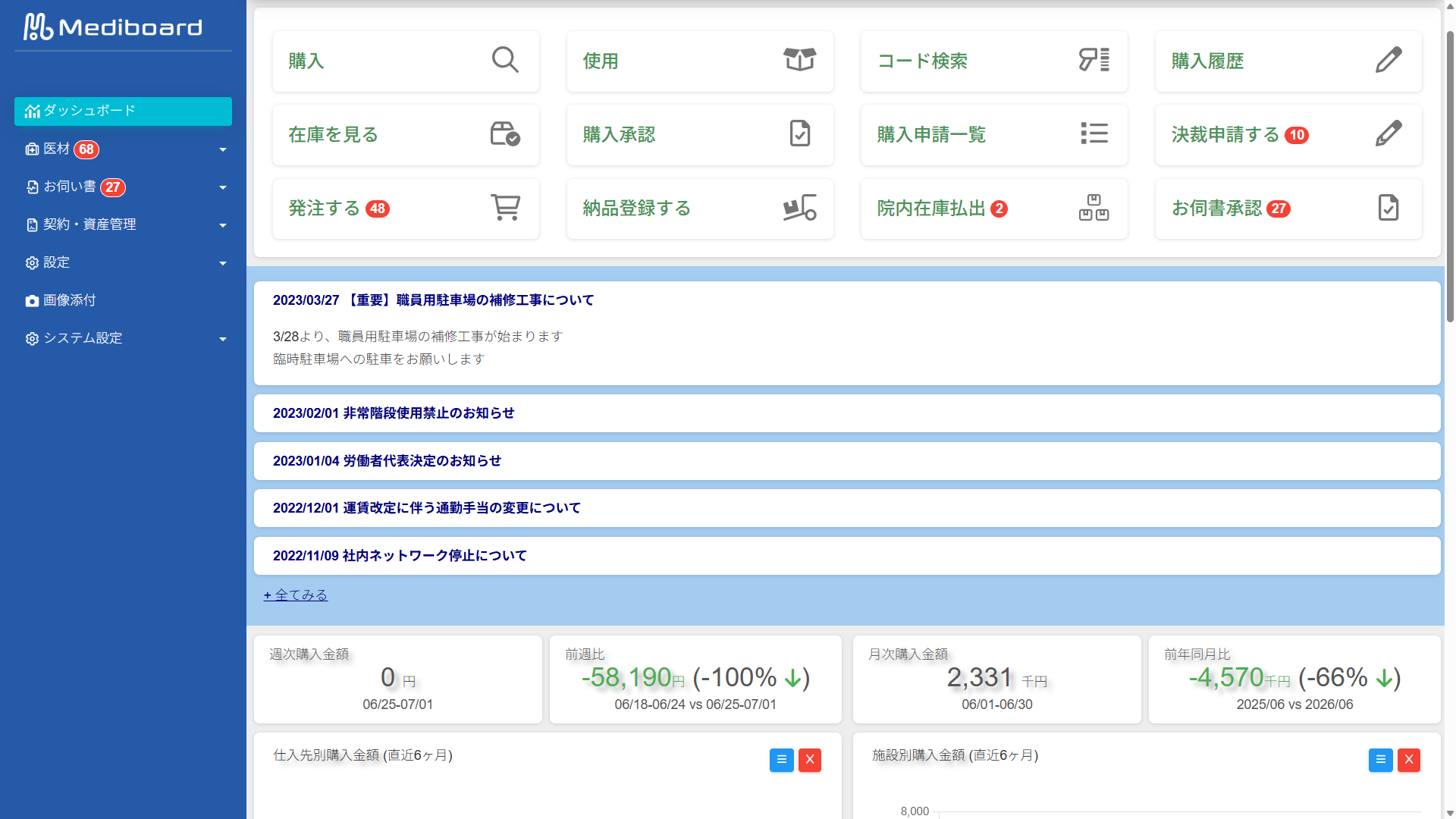Image resolution: width=1456 pixels, height=819 pixels.
Task: Expand the 社内ネットワーク停止について notice
Action: [847, 556]
